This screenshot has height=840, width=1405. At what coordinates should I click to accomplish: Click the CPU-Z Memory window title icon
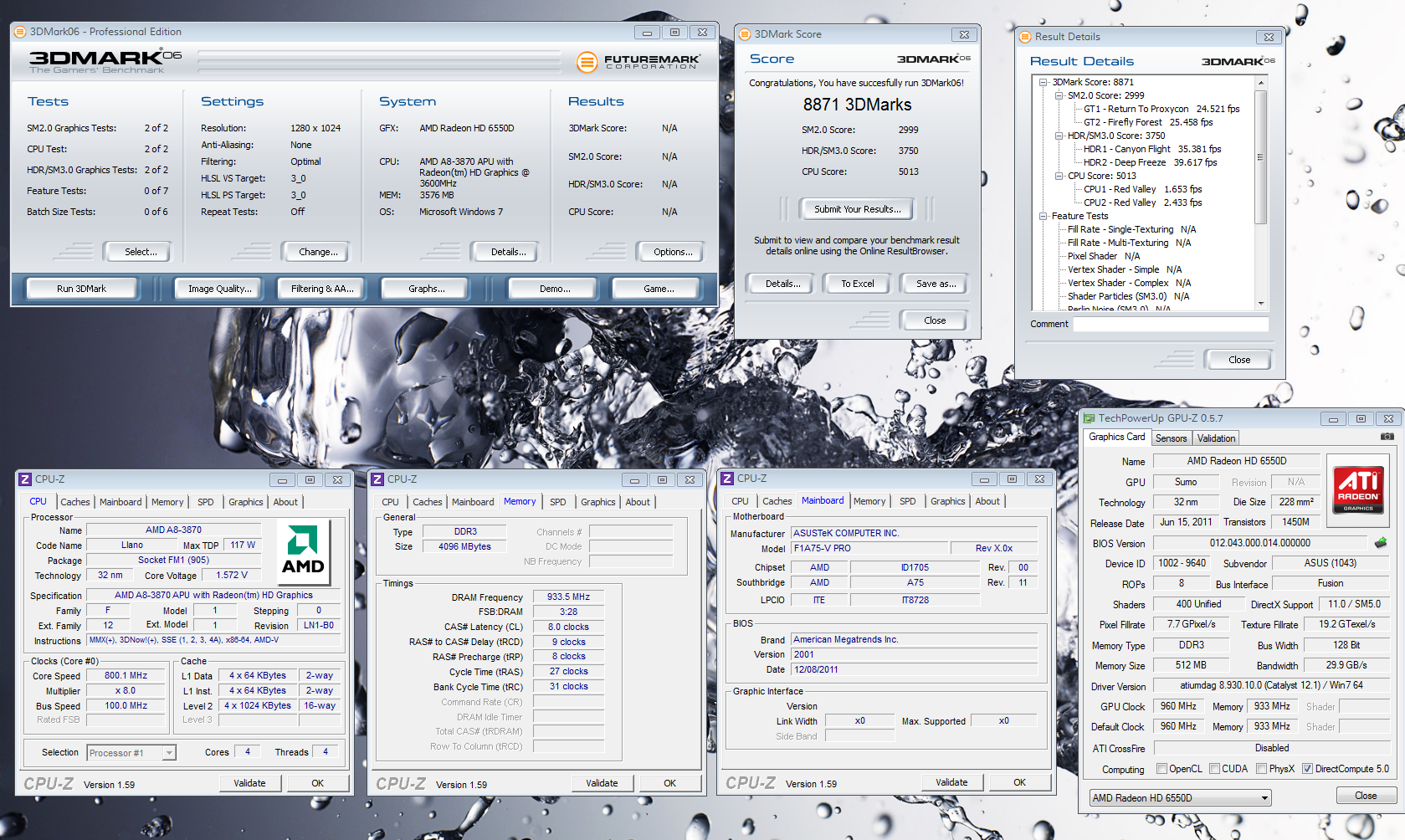(377, 479)
